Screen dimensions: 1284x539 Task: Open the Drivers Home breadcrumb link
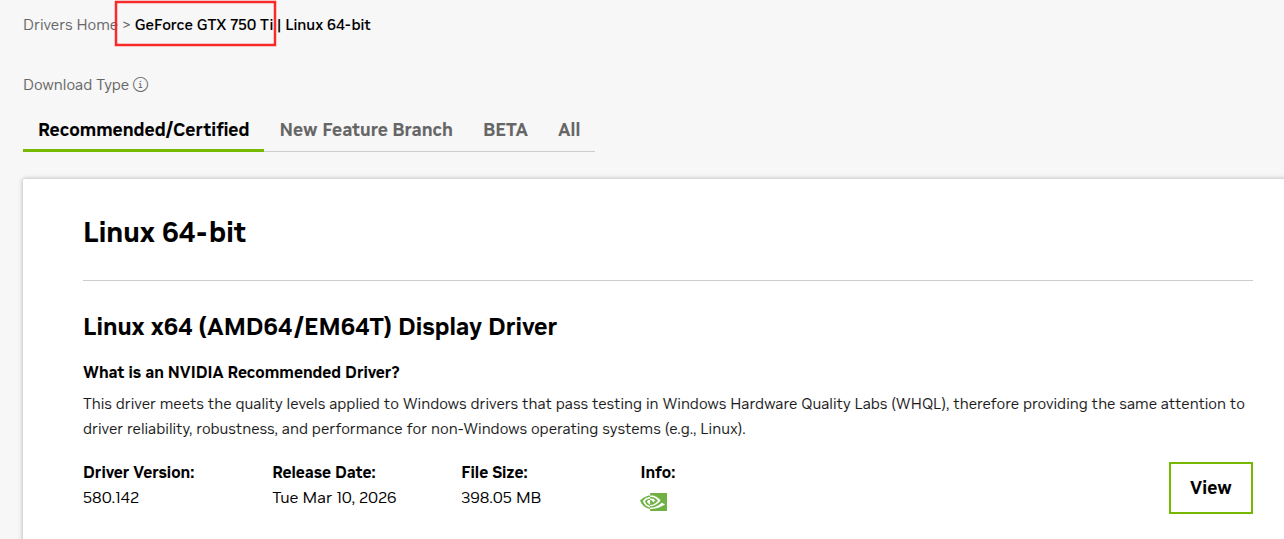70,25
